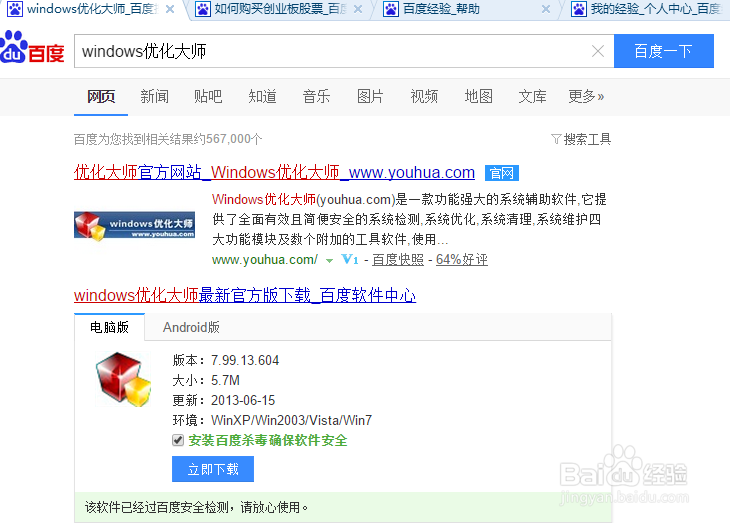Click the paw favicon on 百度经验_帮助 tab
The image size is (730, 523).
click(x=391, y=9)
